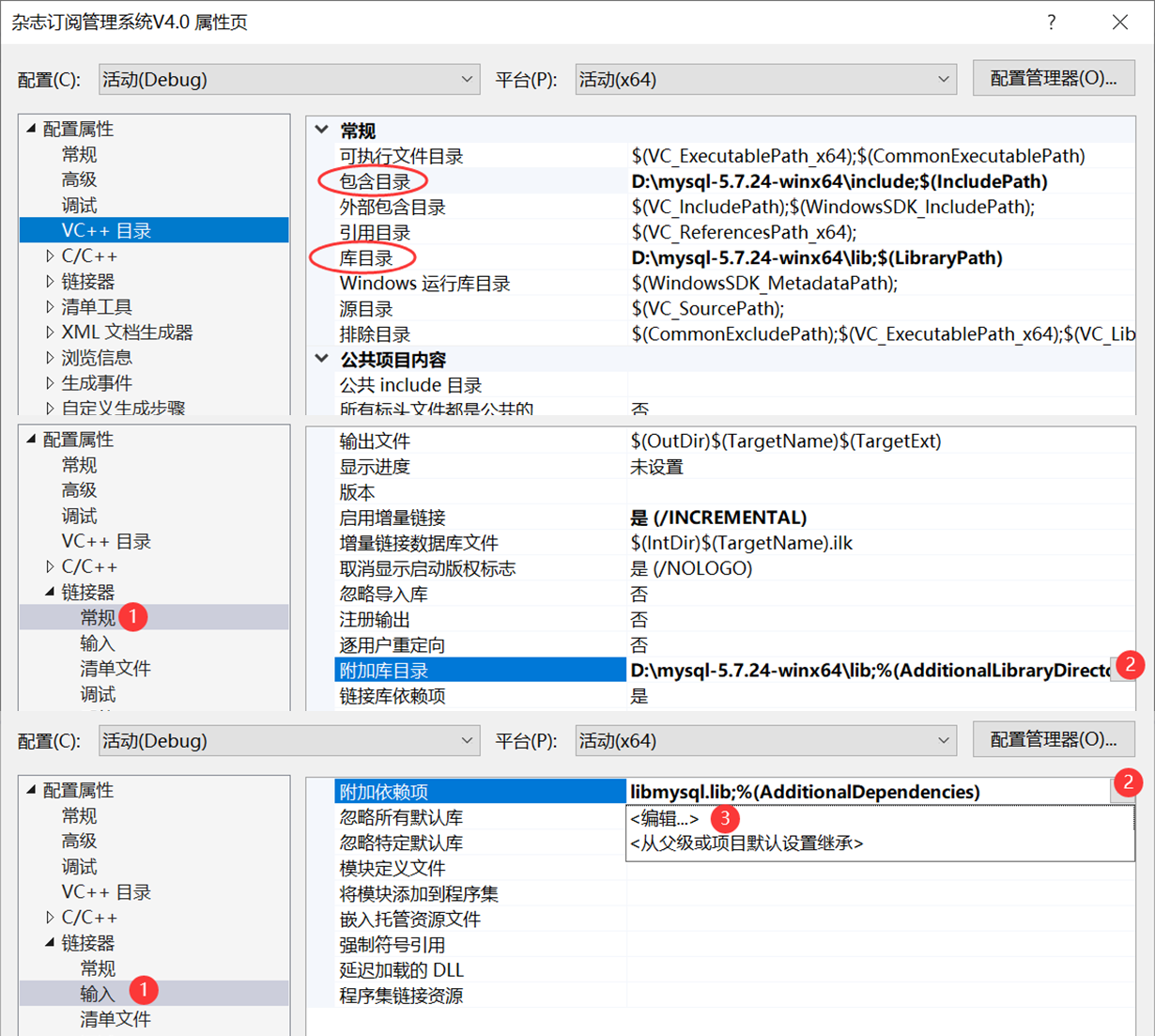The image size is (1155, 1036).
Task: Click the 逐用户重定向 property label
Action: coord(393,644)
